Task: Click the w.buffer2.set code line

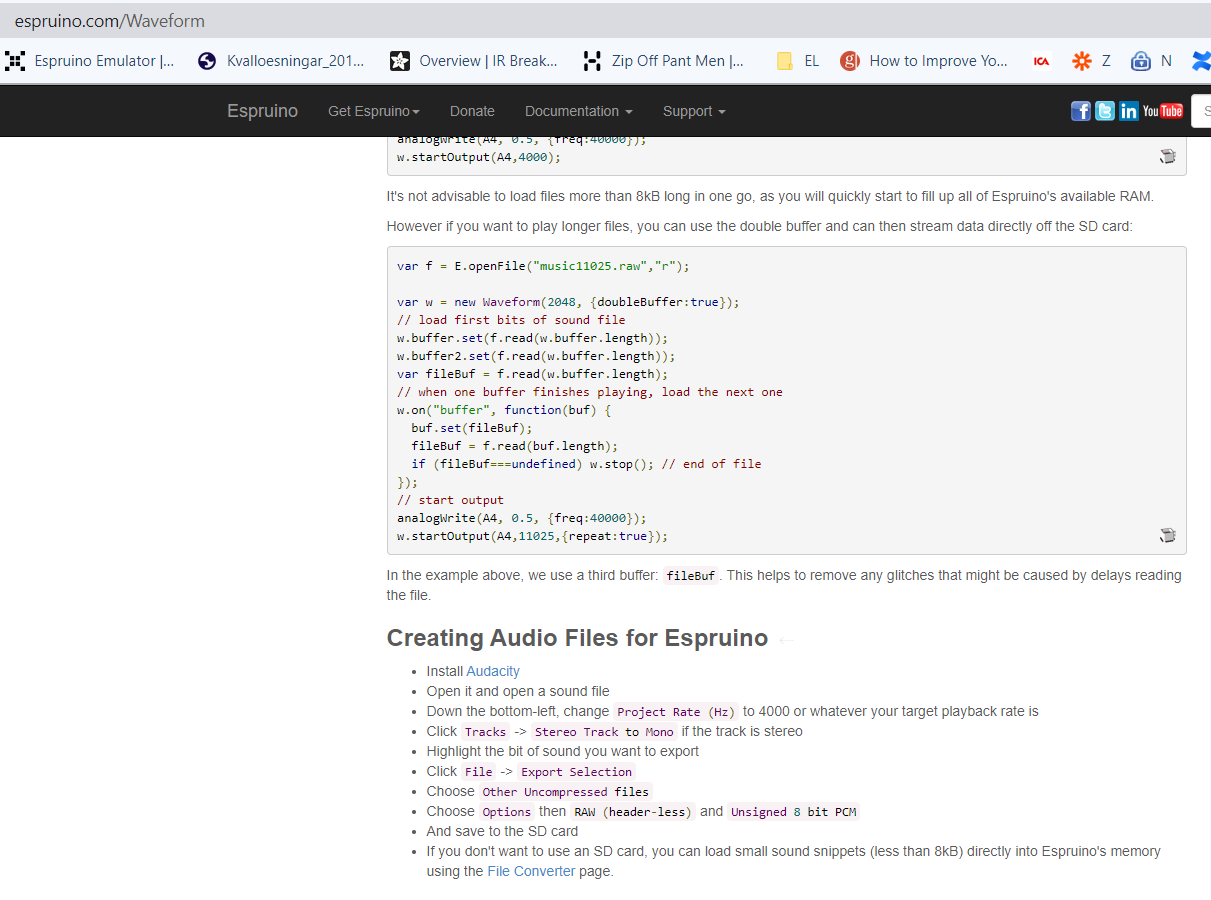Action: tap(536, 356)
